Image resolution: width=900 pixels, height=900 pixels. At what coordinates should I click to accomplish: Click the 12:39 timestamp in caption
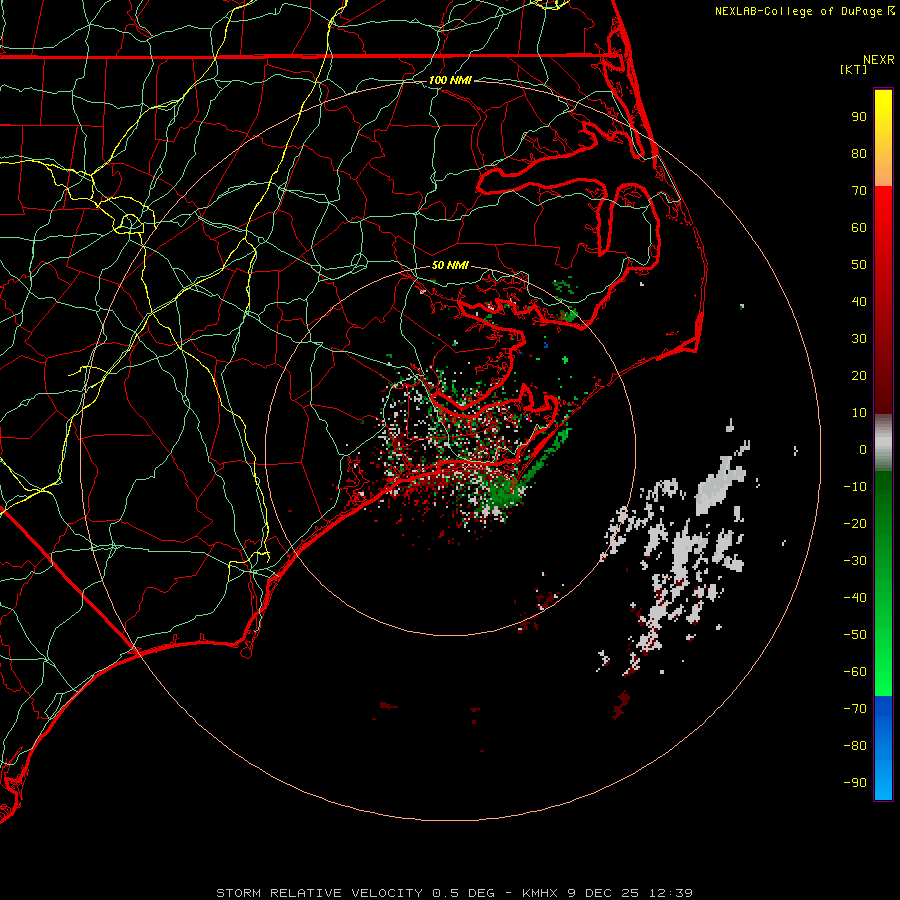pyautogui.click(x=670, y=893)
